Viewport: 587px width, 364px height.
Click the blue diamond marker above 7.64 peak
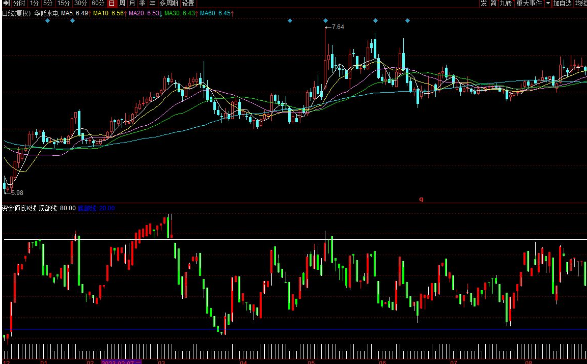(x=325, y=21)
